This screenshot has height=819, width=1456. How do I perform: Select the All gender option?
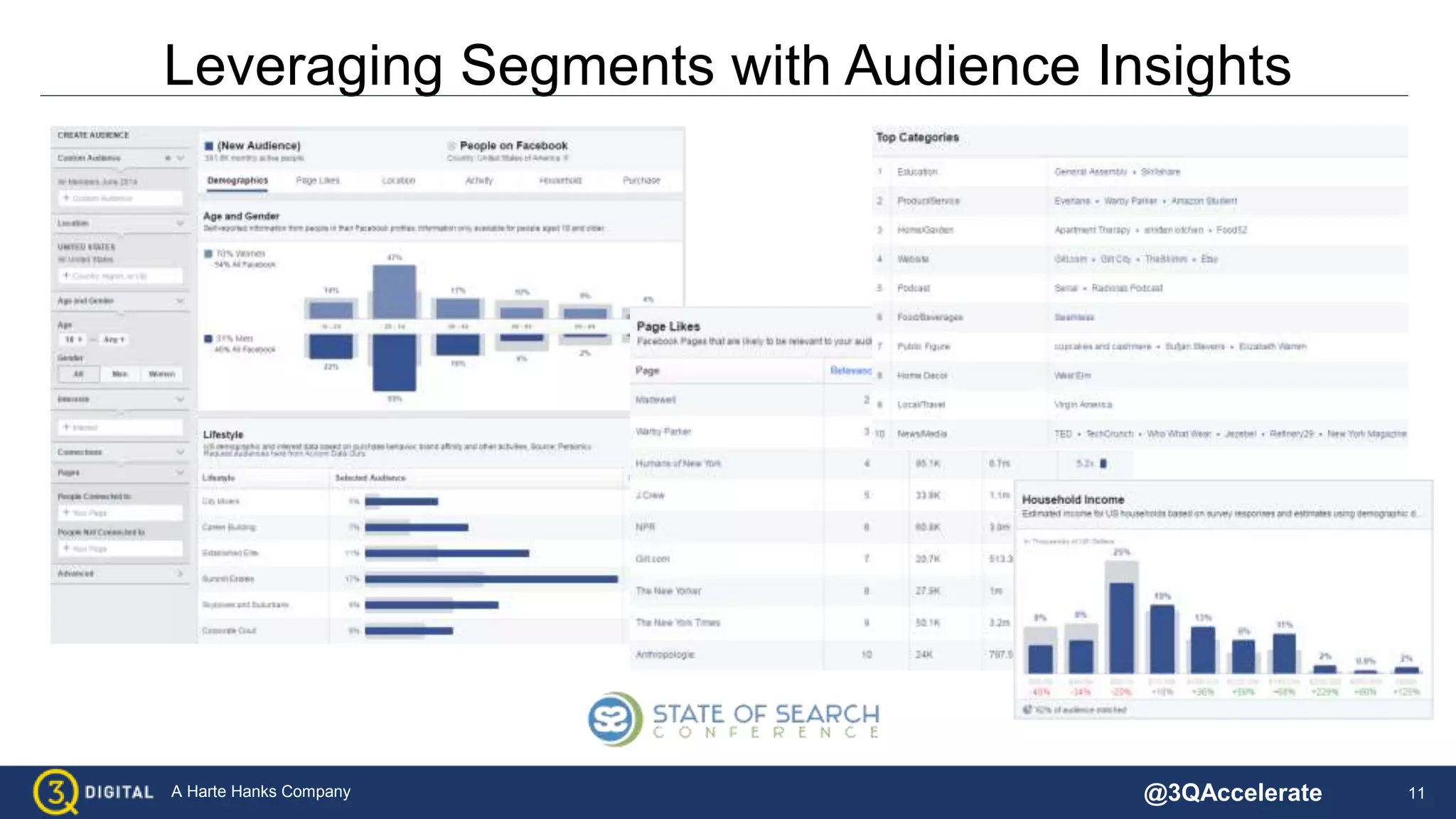79,374
